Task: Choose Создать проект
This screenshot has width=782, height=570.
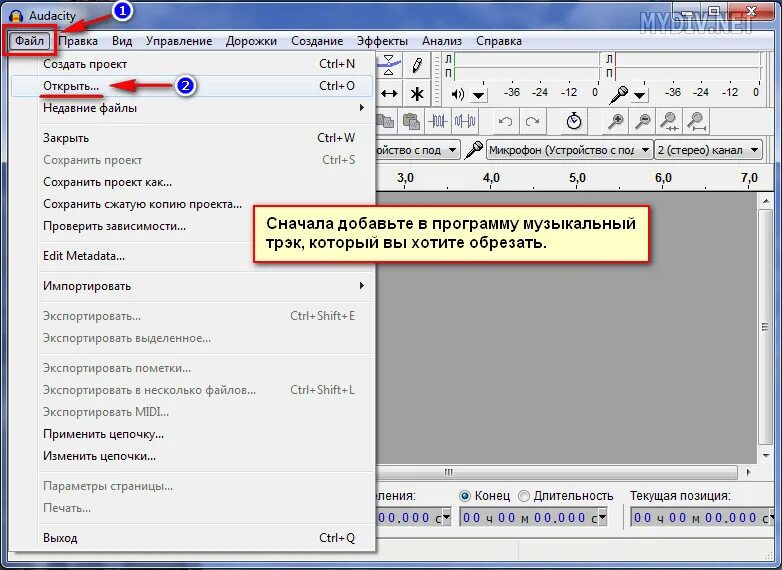Action: point(192,64)
